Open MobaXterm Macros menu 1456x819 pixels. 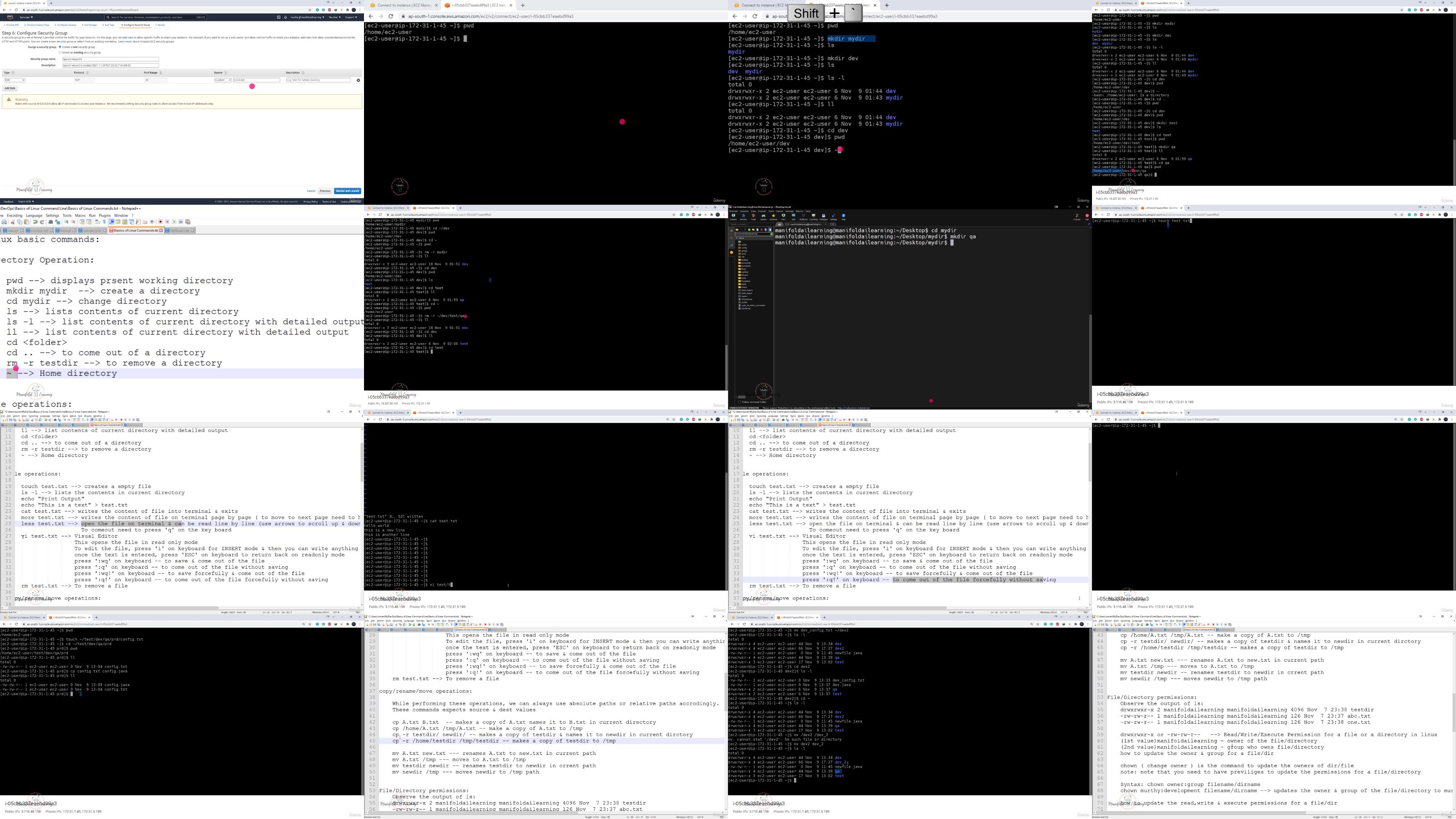[800, 212]
